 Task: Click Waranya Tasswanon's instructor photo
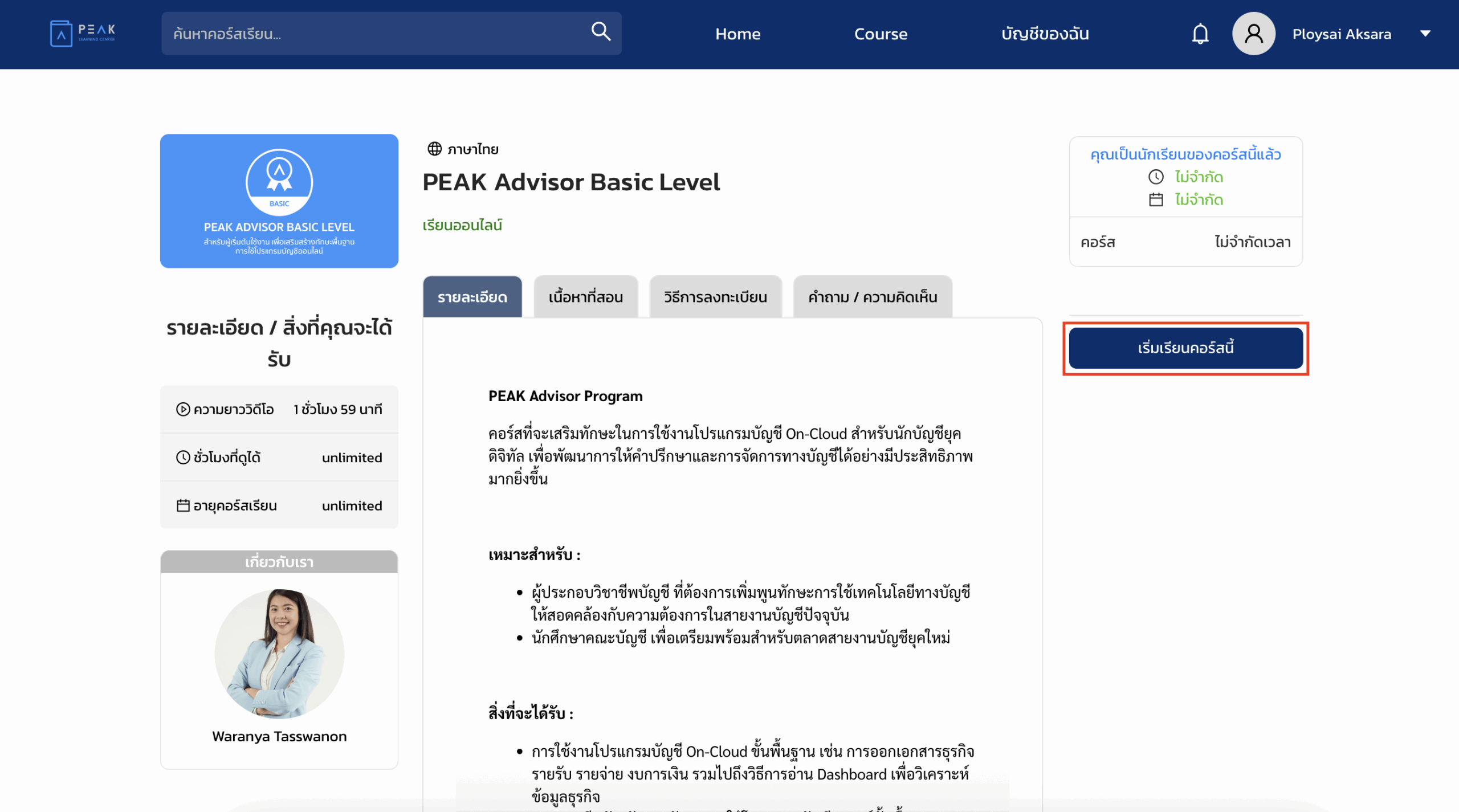pos(279,653)
